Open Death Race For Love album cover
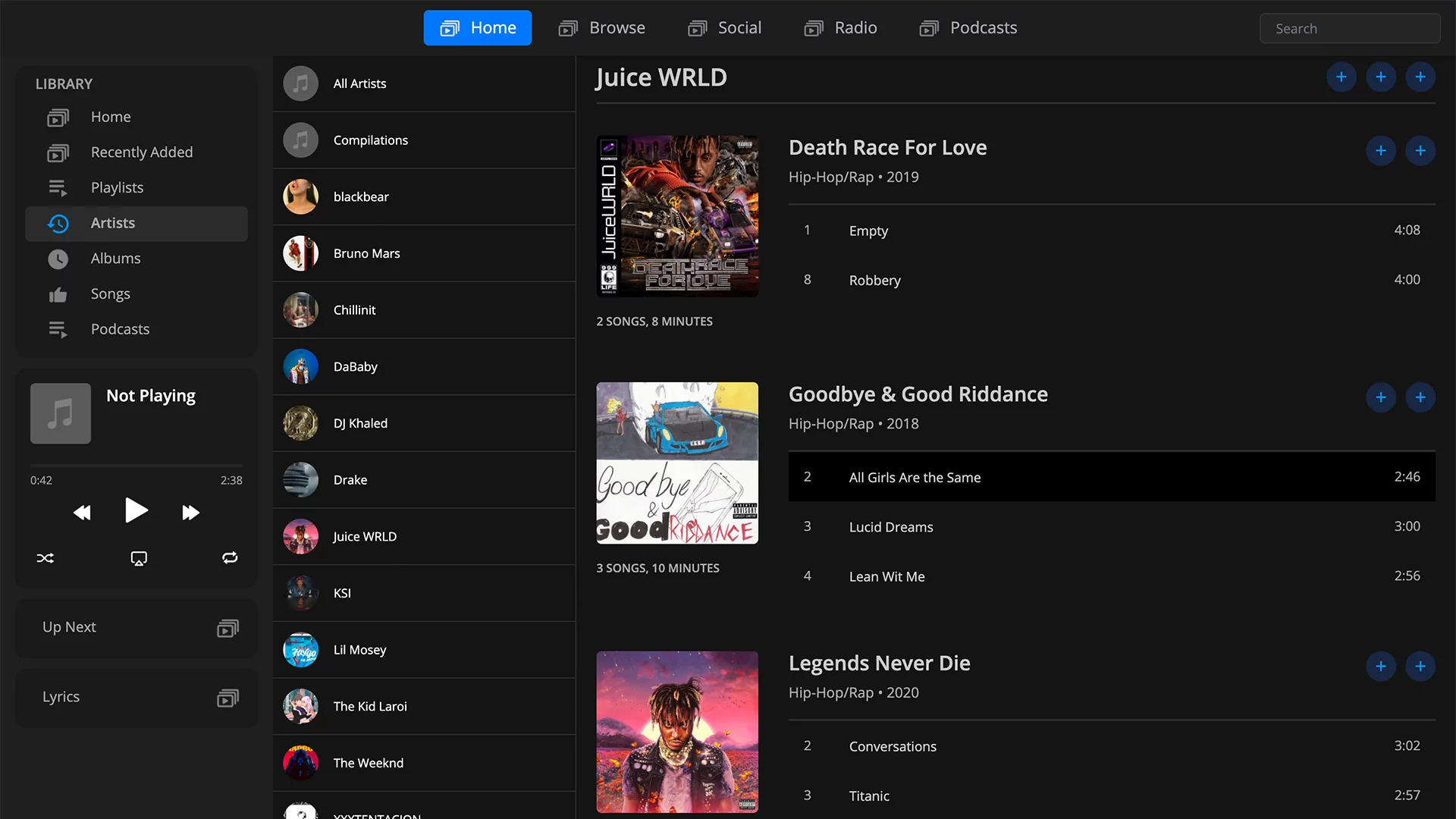 coord(677,216)
